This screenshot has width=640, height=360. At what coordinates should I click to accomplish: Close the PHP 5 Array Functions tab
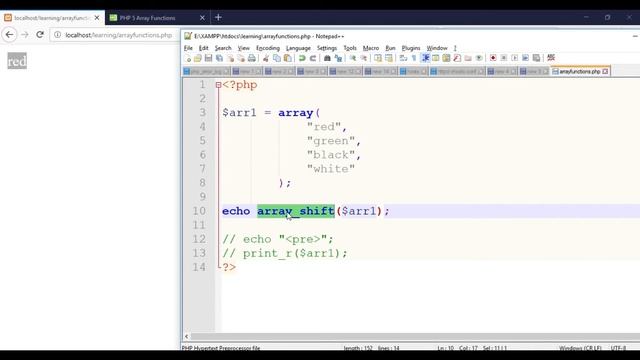202,18
